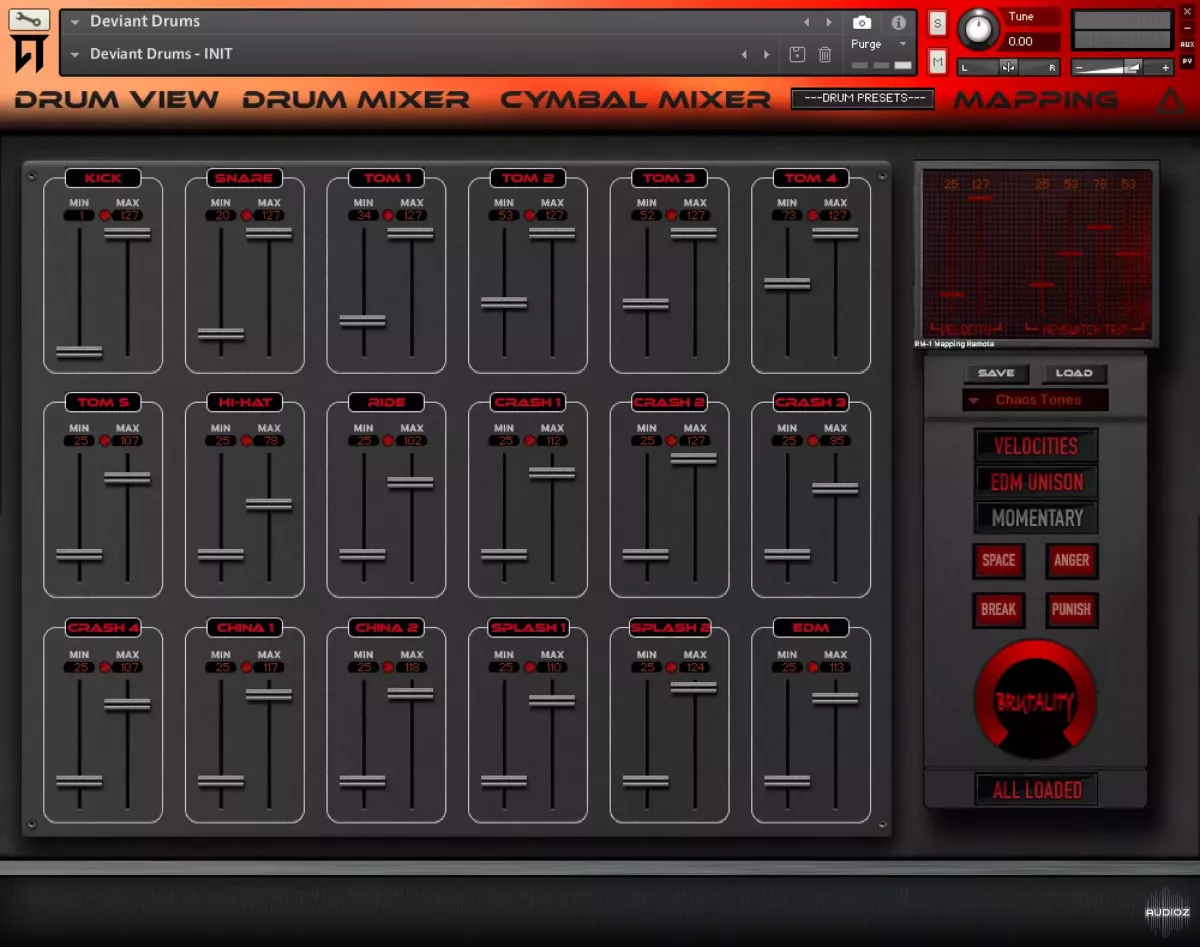1200x947 pixels.
Task: Toggle the red dot on the EDM panel
Action: (x=812, y=667)
